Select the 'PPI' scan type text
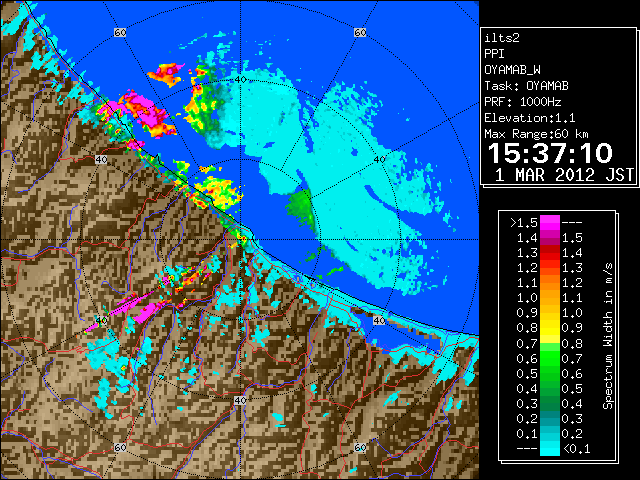640x480 pixels. 494,54
